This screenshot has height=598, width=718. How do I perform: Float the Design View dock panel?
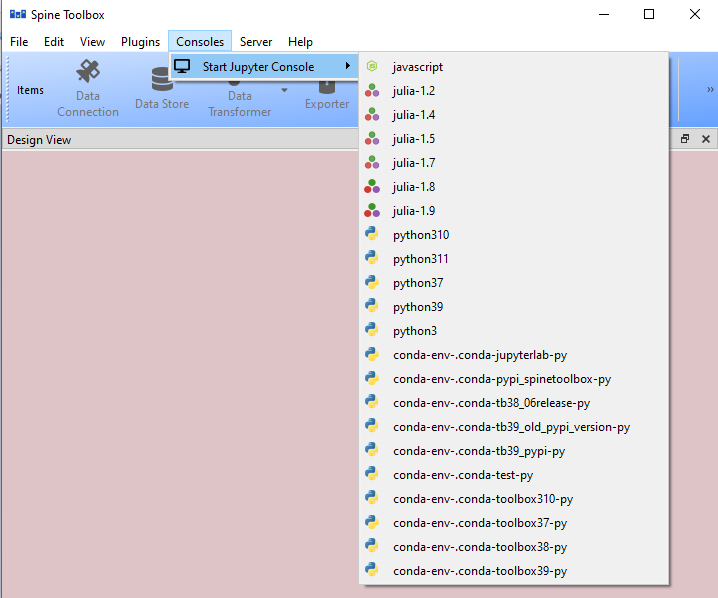click(x=685, y=139)
